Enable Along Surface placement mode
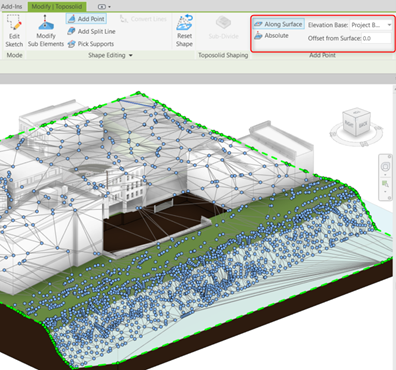 click(278, 24)
